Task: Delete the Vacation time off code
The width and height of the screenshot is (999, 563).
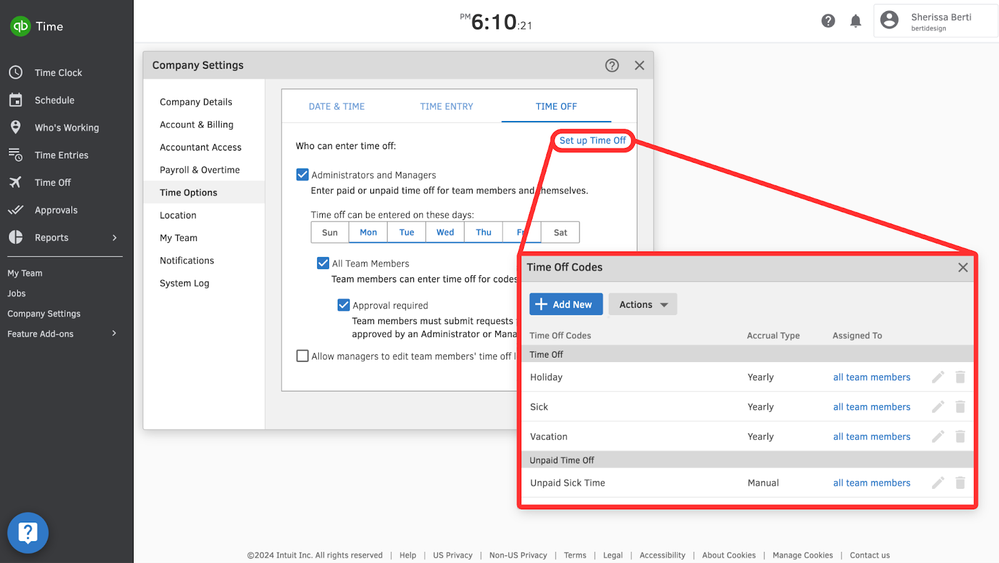Action: [960, 436]
